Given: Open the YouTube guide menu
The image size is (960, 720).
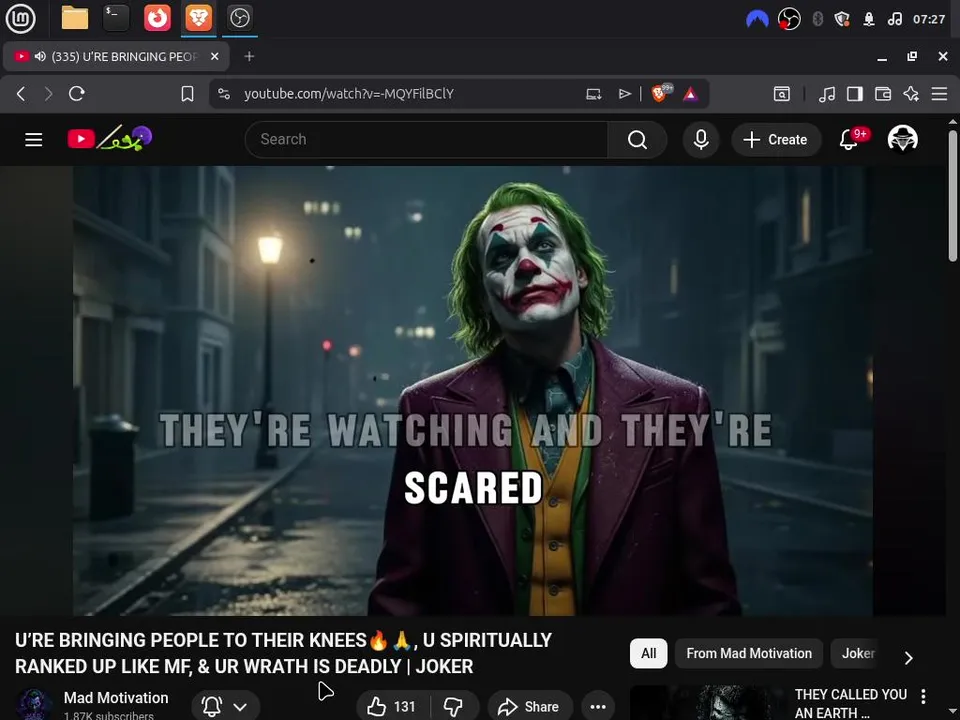Looking at the screenshot, I should click(34, 140).
